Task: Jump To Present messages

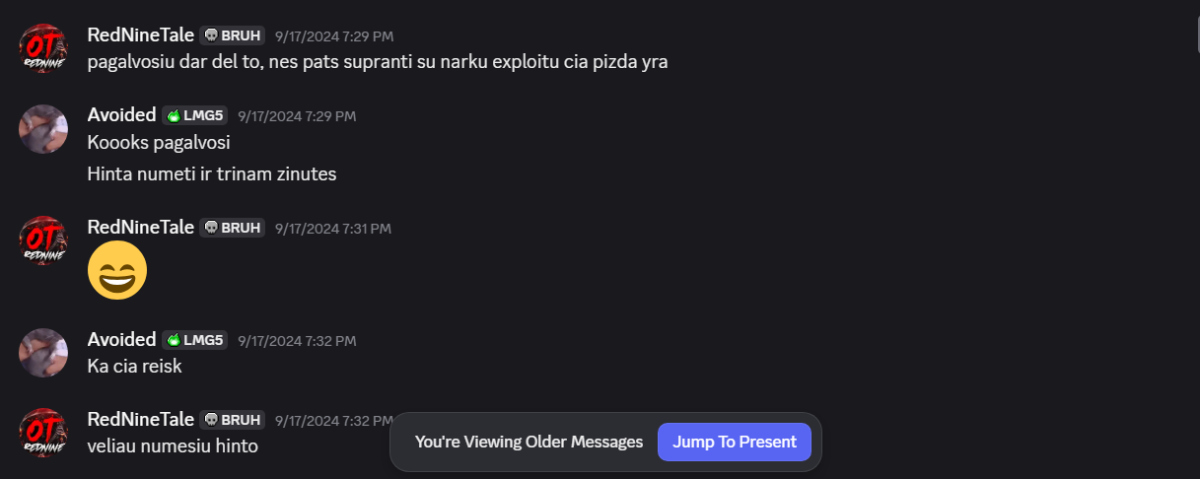Action: click(734, 442)
